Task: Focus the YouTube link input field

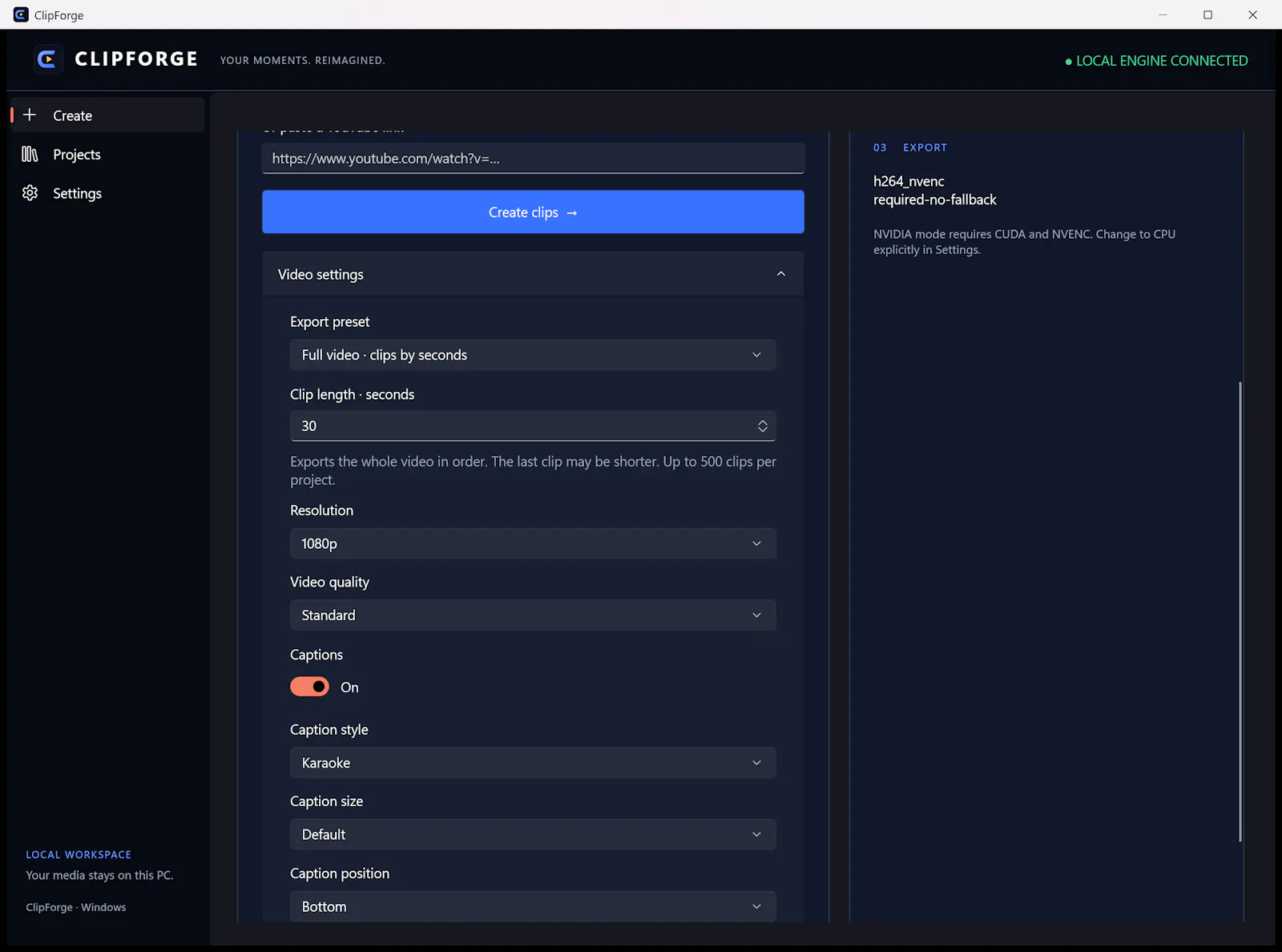Action: click(533, 158)
